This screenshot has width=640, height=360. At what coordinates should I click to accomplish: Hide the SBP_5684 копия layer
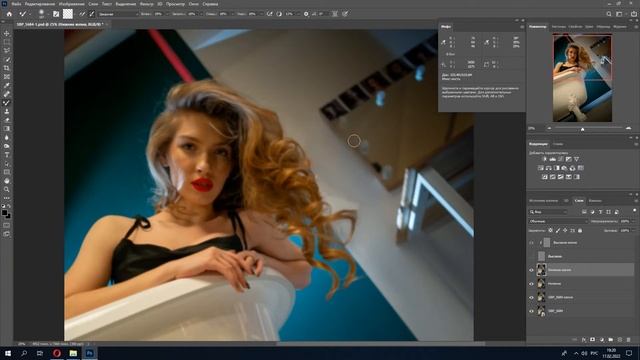pos(531,298)
